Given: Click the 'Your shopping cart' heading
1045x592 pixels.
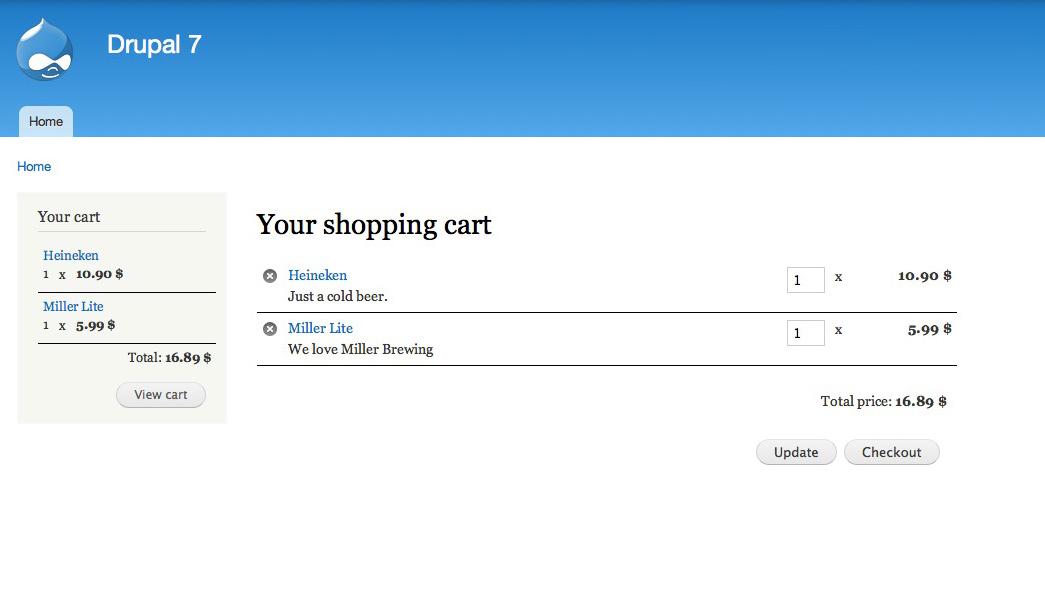Looking at the screenshot, I should click(x=374, y=225).
